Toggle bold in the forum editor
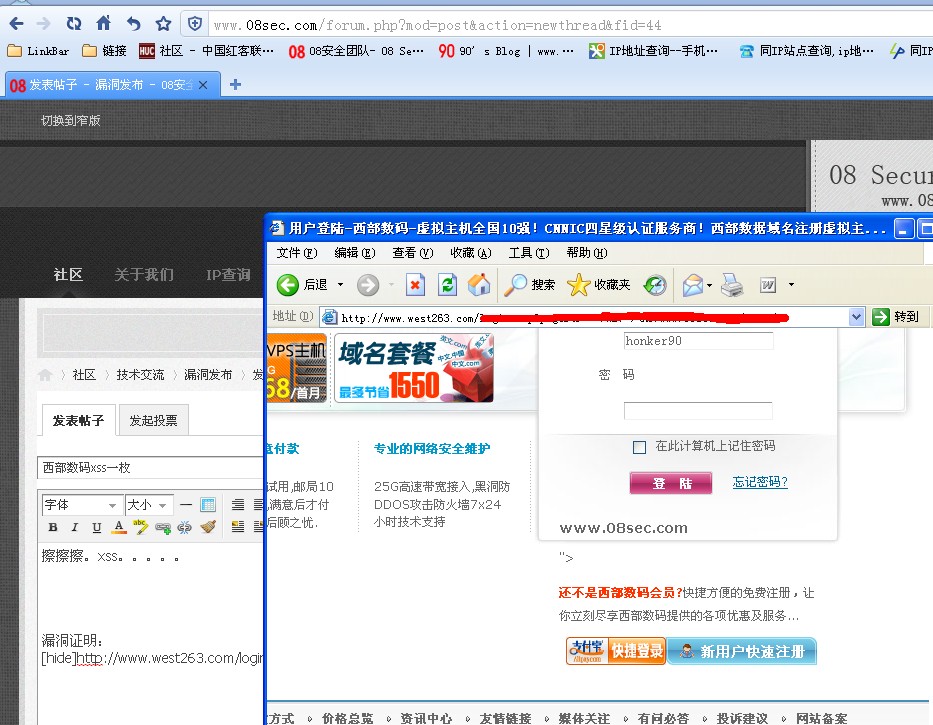Viewport: 933px width, 725px height. [x=53, y=527]
